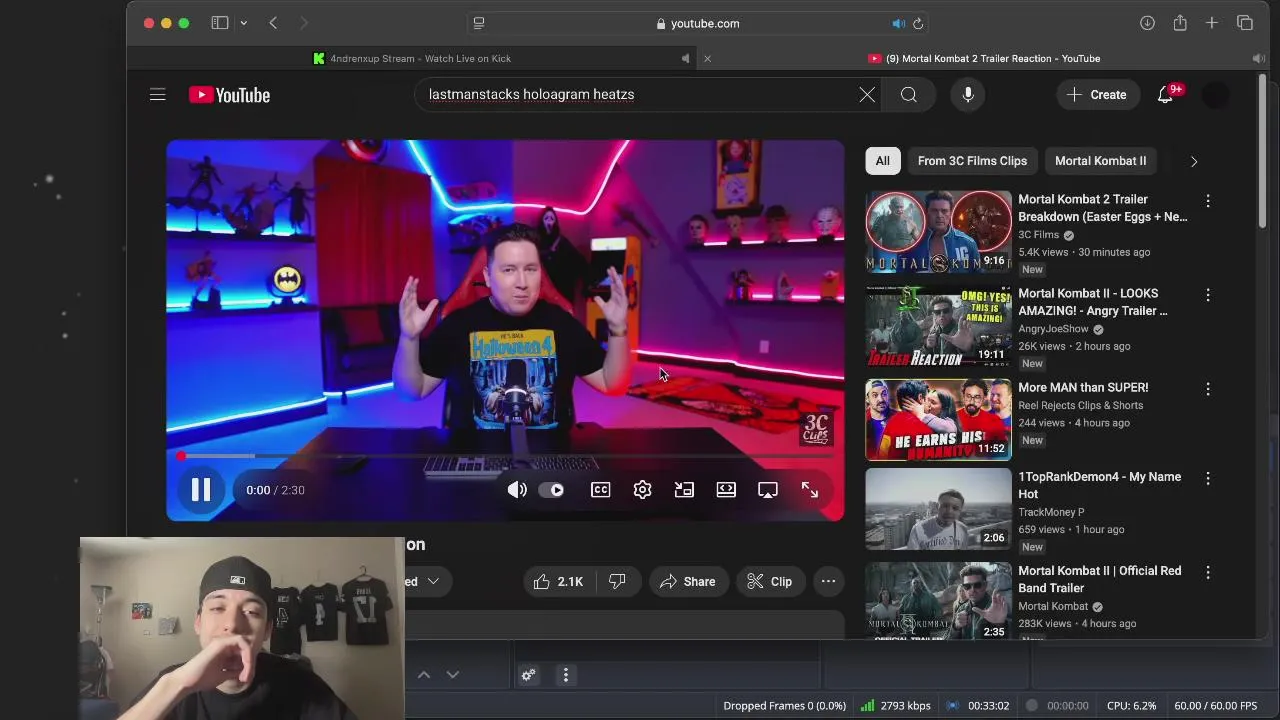Select the From 3C Films Clips chip
1280x720 pixels.
click(x=972, y=161)
